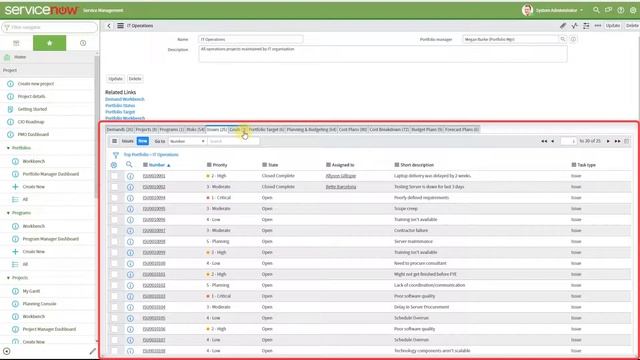The image size is (640, 360).
Task: Select checkbox for Laptop delivery delayed row
Action: pyautogui.click(x=115, y=176)
